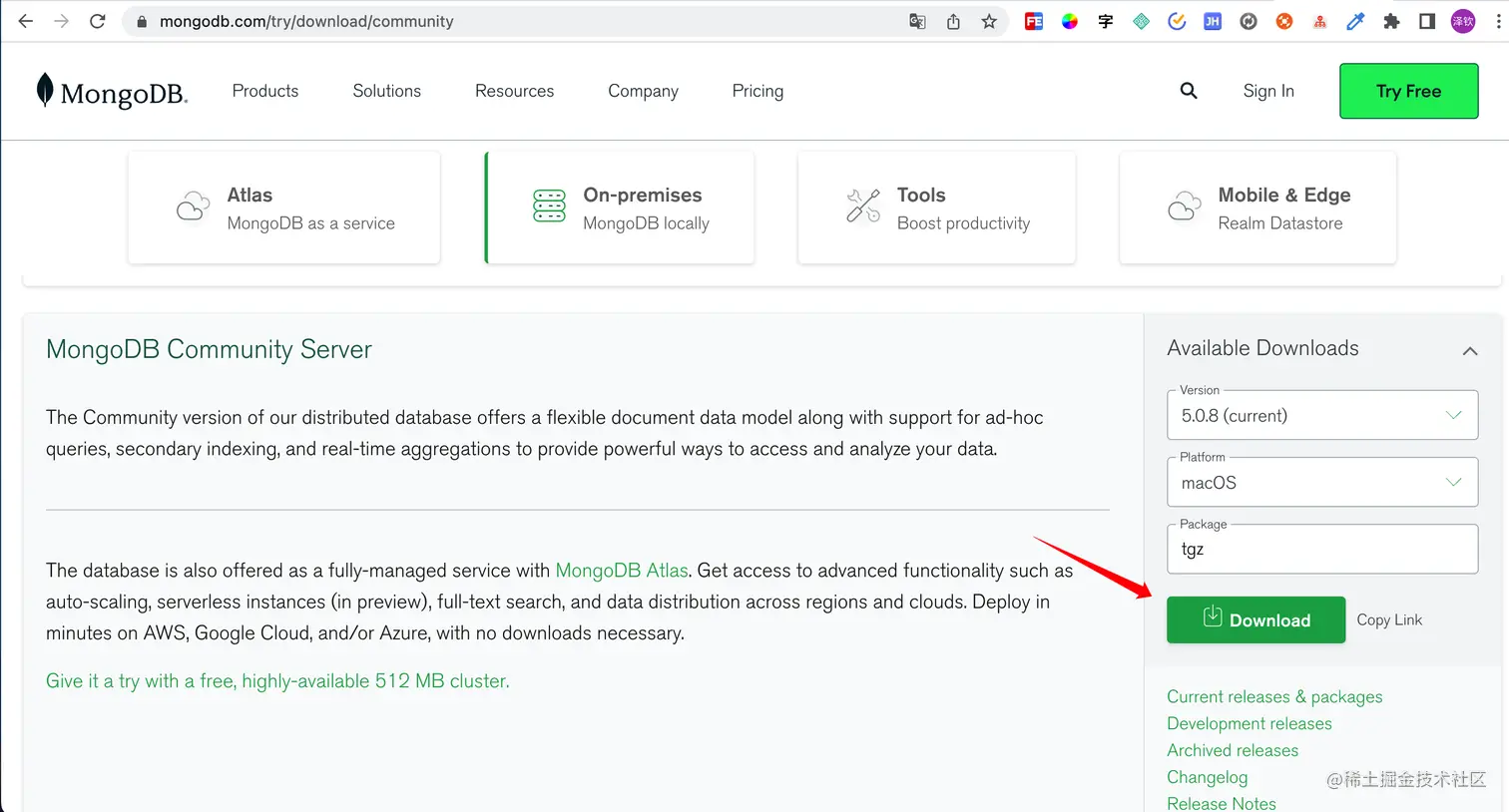Toggle the browser side panel
This screenshot has width=1509, height=812.
(x=1427, y=21)
